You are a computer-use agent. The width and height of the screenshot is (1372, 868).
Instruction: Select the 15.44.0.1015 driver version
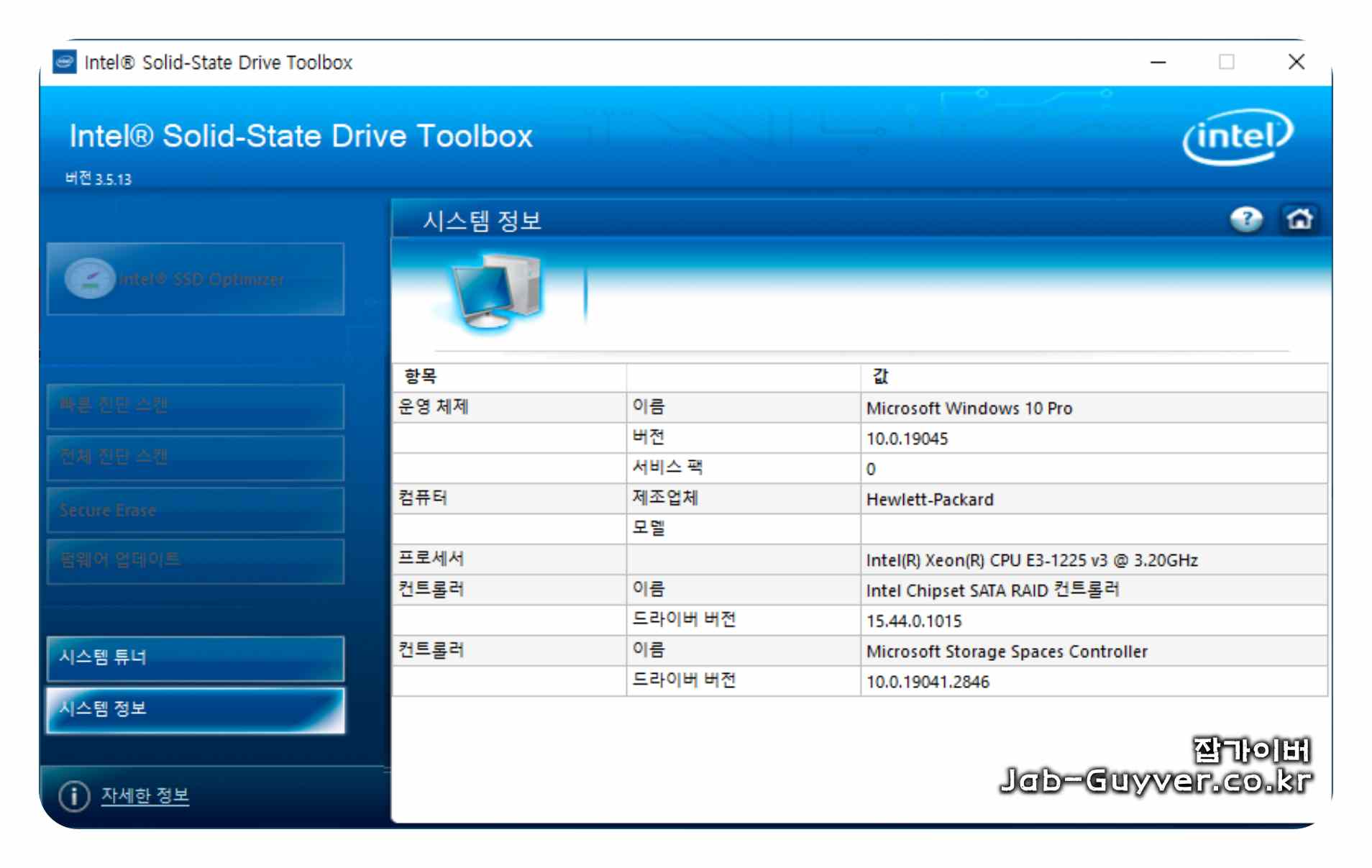coord(1093,620)
